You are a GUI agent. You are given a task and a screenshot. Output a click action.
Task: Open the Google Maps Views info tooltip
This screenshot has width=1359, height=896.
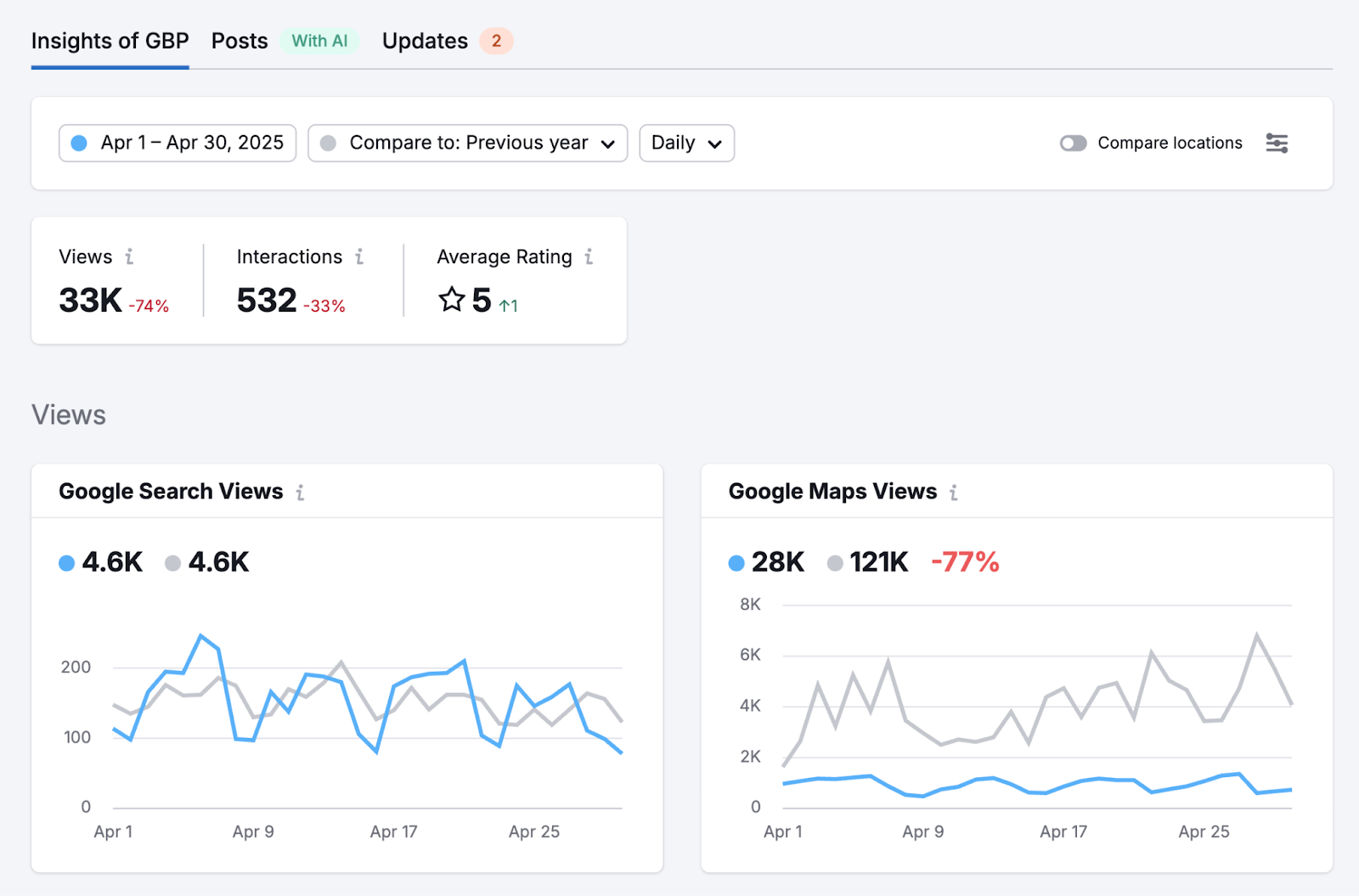(955, 492)
